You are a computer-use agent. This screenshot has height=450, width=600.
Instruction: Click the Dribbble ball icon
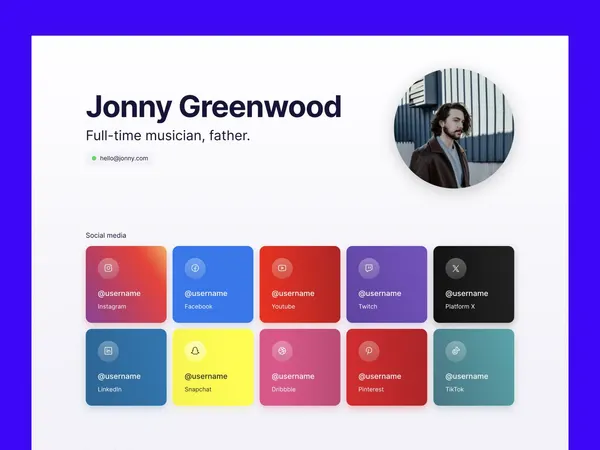[282, 351]
